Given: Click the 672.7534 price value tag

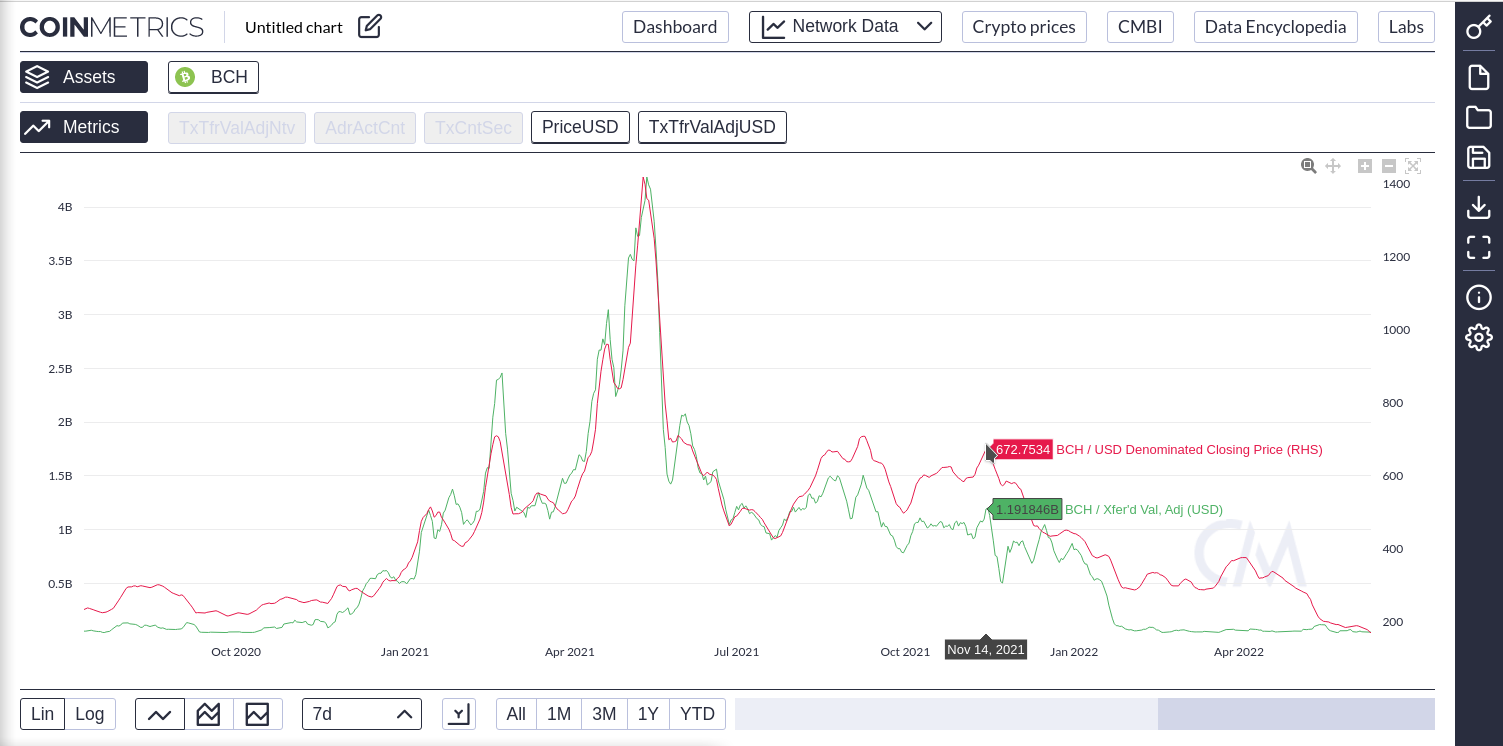Looking at the screenshot, I should (1022, 450).
